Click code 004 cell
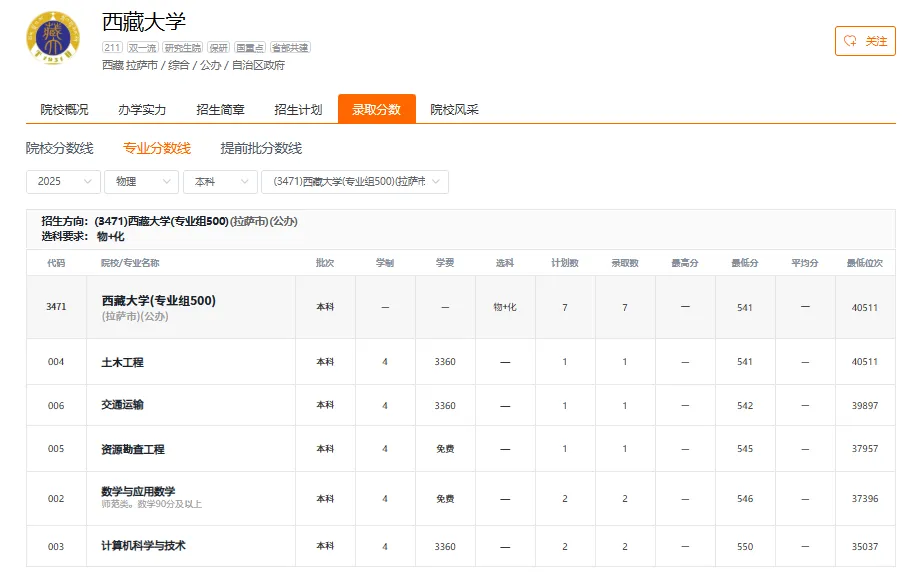 pos(56,362)
